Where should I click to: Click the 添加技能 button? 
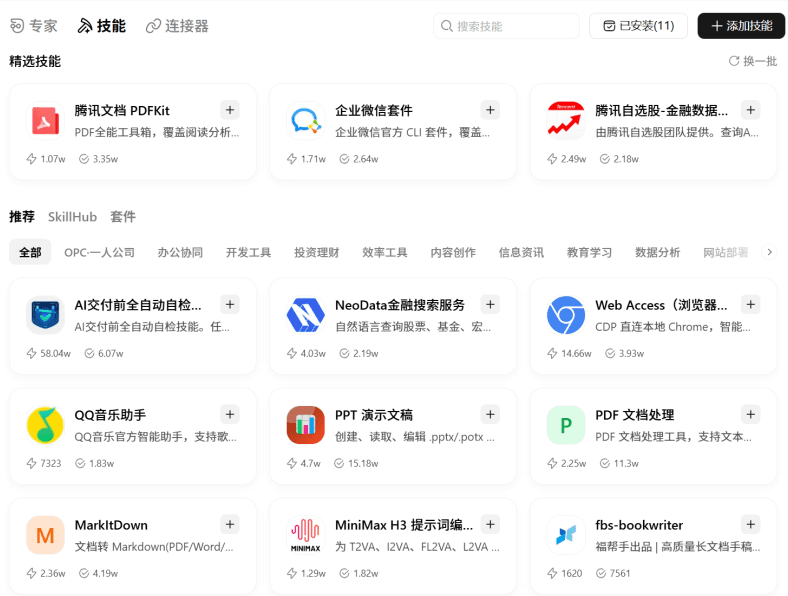pyautogui.click(x=741, y=26)
